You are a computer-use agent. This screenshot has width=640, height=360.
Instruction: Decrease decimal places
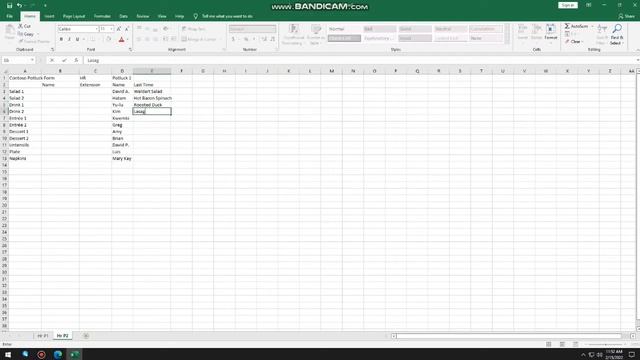pyautogui.click(x=272, y=40)
